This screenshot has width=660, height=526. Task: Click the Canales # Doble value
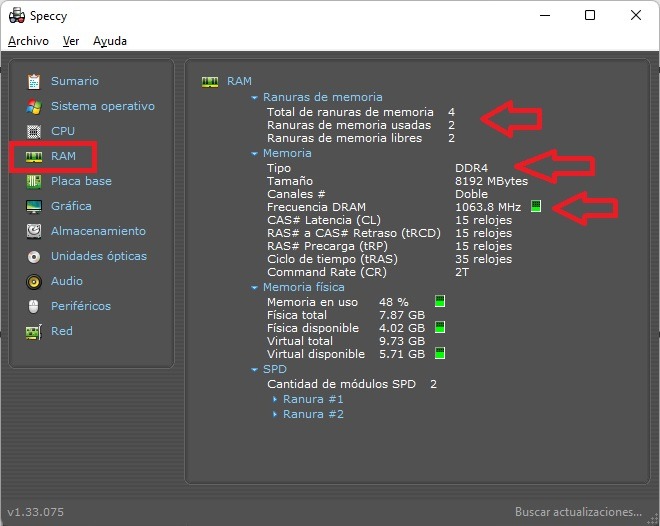471,194
